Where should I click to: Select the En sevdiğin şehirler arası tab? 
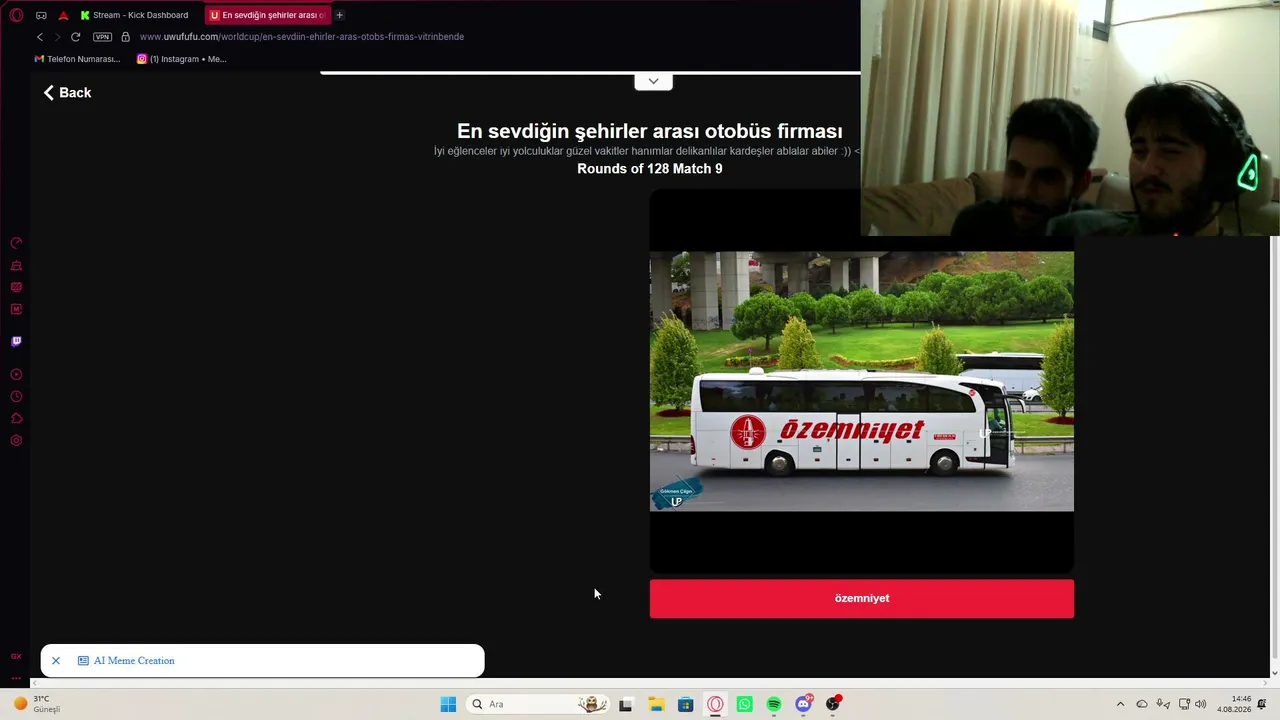click(x=268, y=15)
